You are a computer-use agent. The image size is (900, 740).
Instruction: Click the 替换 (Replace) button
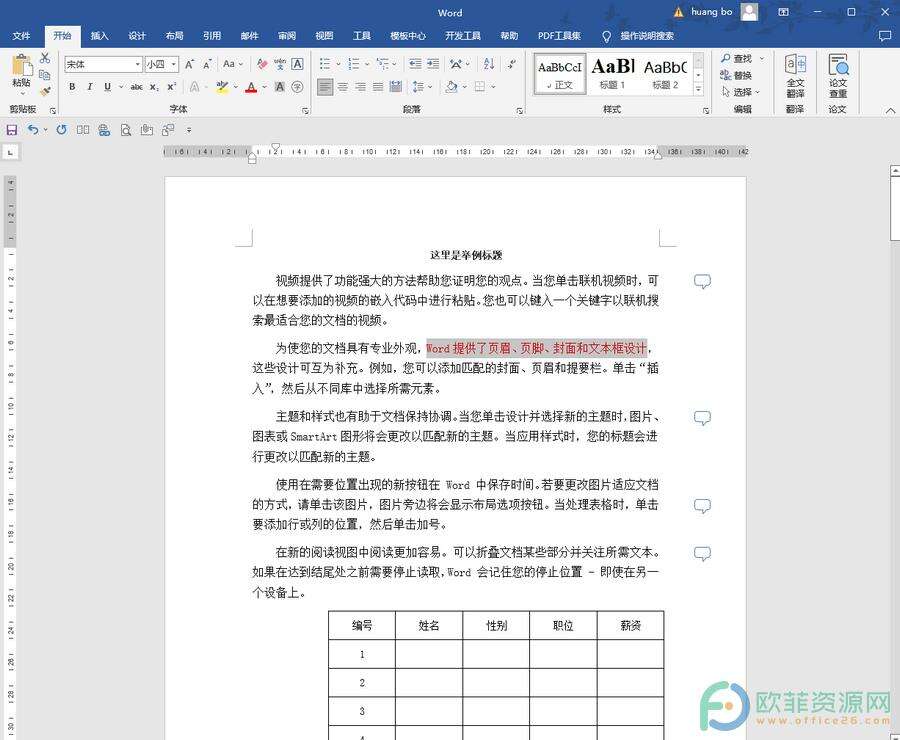(x=736, y=75)
